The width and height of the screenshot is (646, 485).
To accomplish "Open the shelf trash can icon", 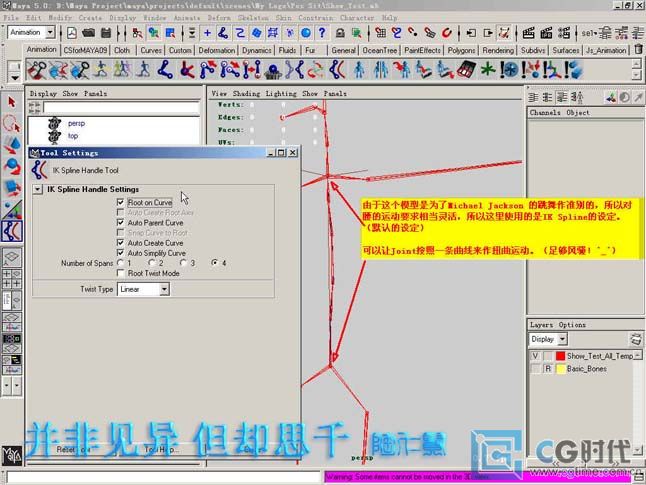I will pos(638,49).
